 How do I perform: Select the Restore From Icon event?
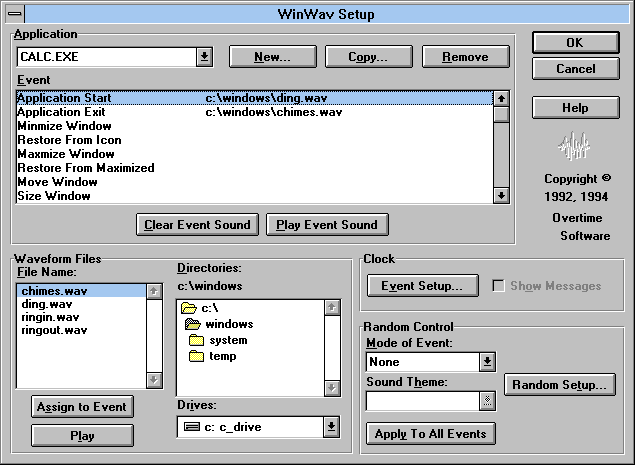click(69, 140)
